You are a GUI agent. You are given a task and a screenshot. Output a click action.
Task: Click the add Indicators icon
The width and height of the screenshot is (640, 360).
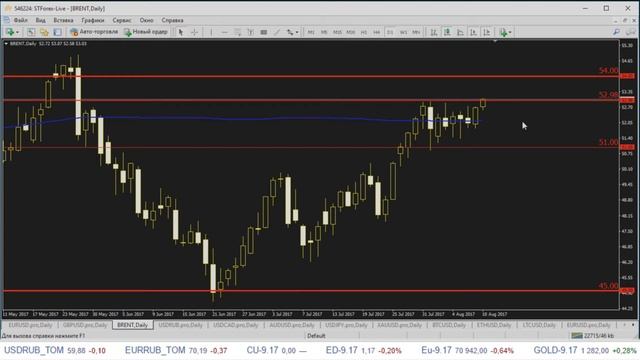[503, 32]
